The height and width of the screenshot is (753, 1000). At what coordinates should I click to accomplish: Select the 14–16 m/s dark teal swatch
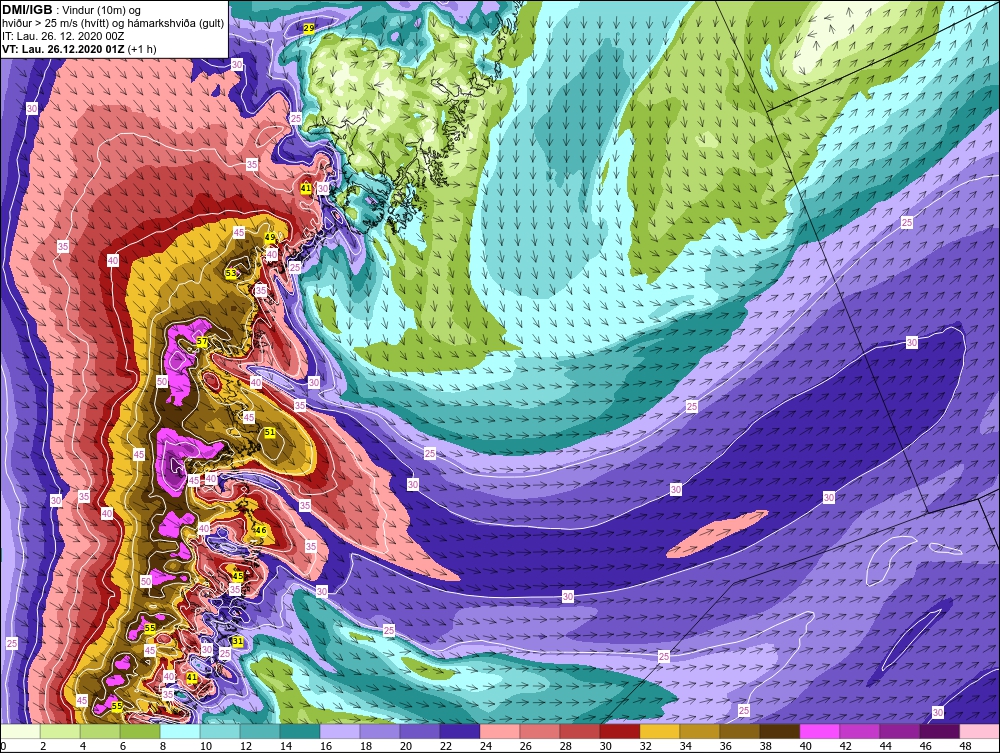[x=300, y=731]
